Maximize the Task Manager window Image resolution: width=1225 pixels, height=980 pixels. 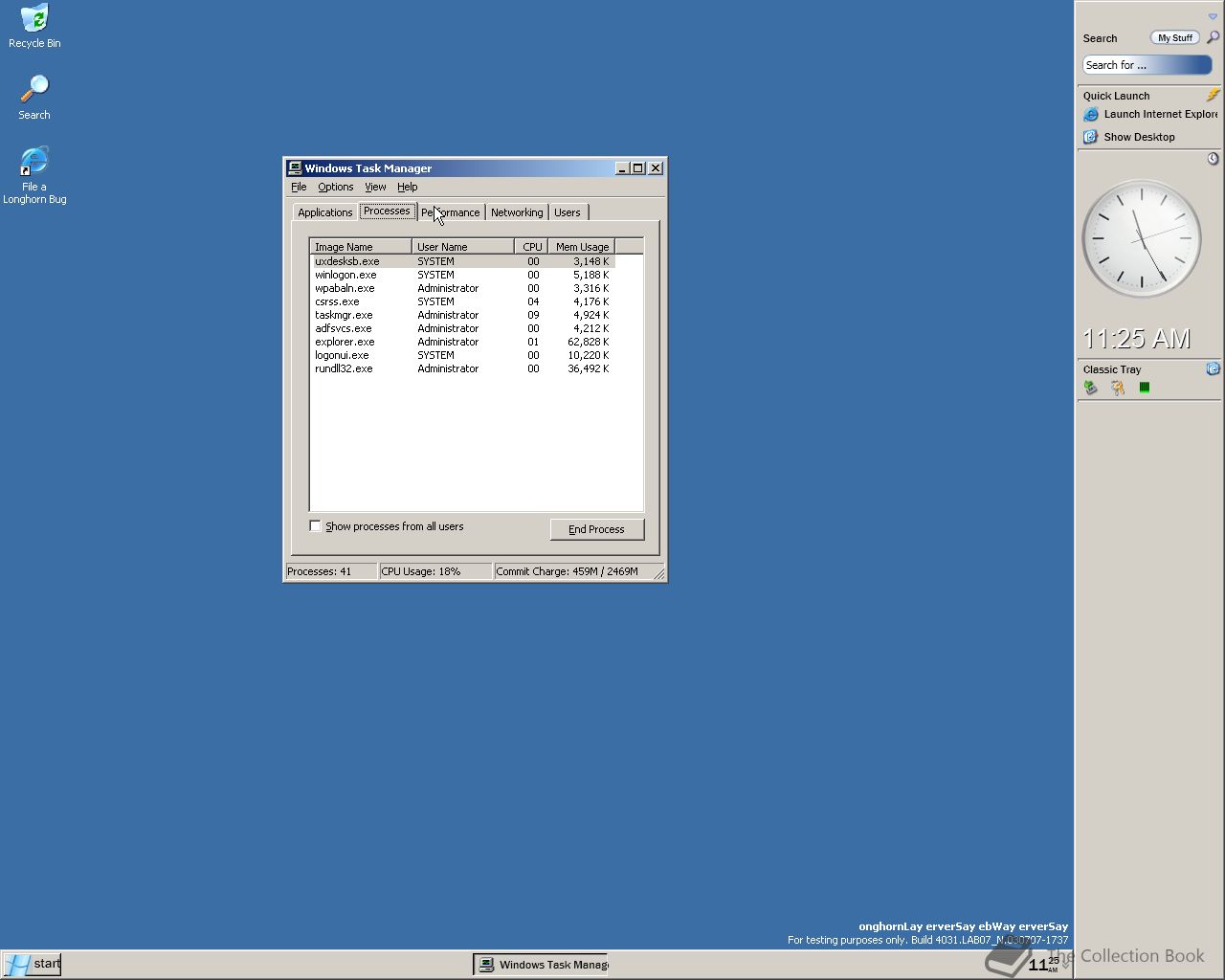point(638,167)
